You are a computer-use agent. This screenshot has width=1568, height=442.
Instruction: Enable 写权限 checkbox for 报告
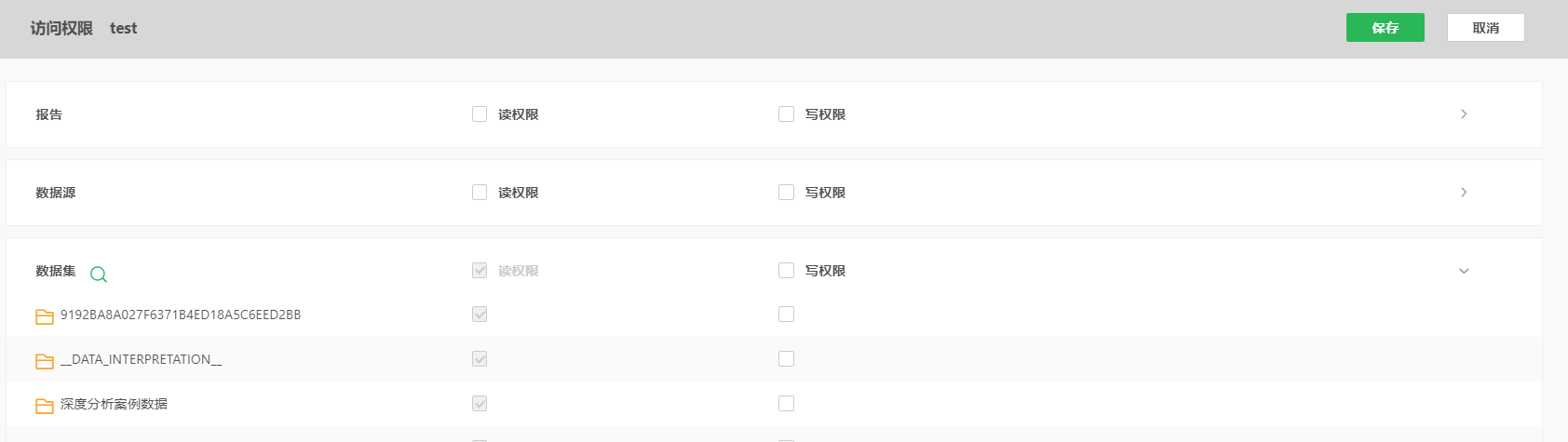click(787, 114)
